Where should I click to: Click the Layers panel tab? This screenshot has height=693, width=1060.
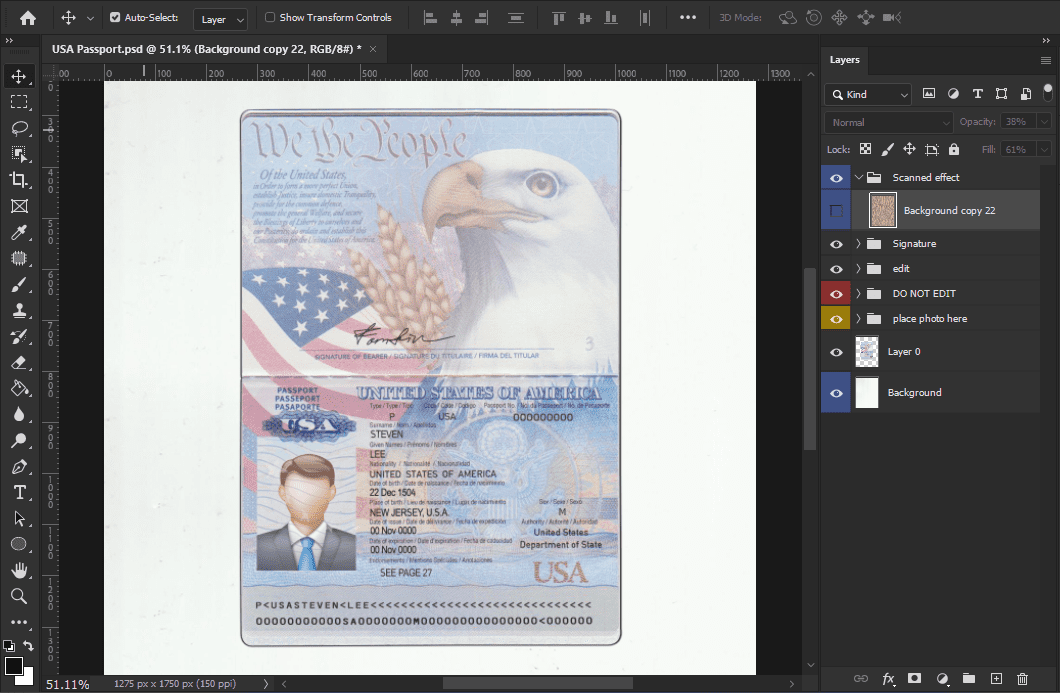click(845, 60)
